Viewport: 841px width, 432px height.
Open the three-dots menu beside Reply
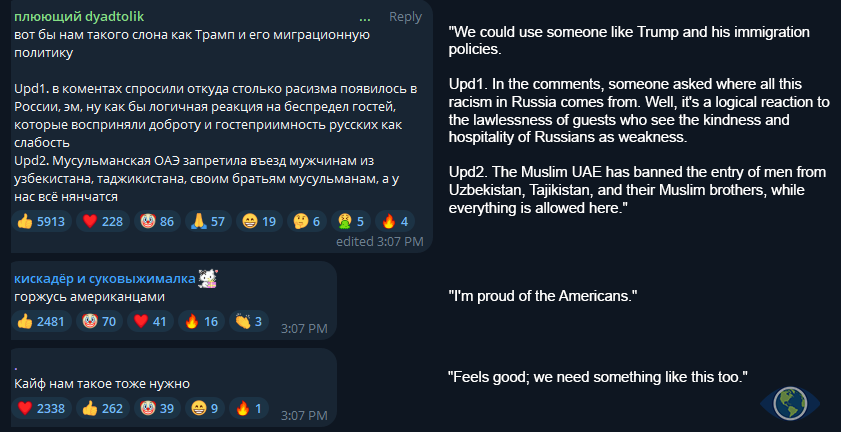pyautogui.click(x=367, y=16)
